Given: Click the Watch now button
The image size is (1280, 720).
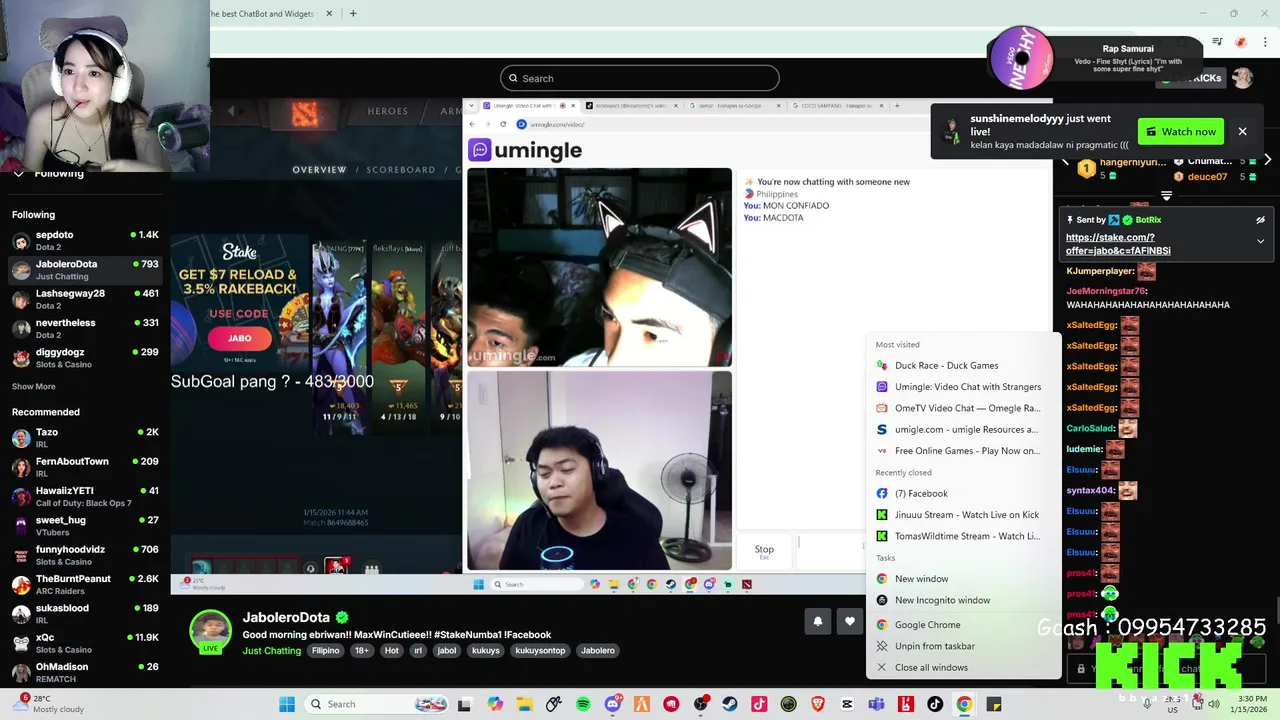Looking at the screenshot, I should pos(1181,131).
